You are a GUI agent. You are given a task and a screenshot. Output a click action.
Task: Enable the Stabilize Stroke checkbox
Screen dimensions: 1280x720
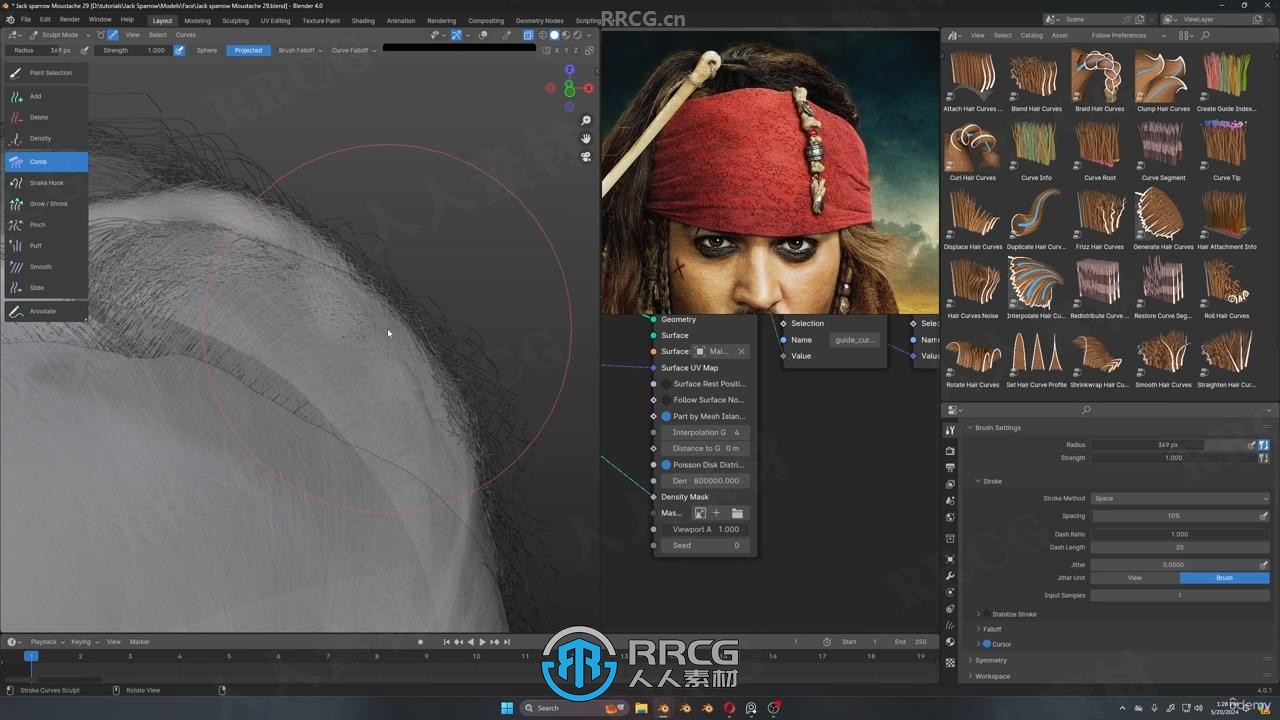[x=986, y=614]
